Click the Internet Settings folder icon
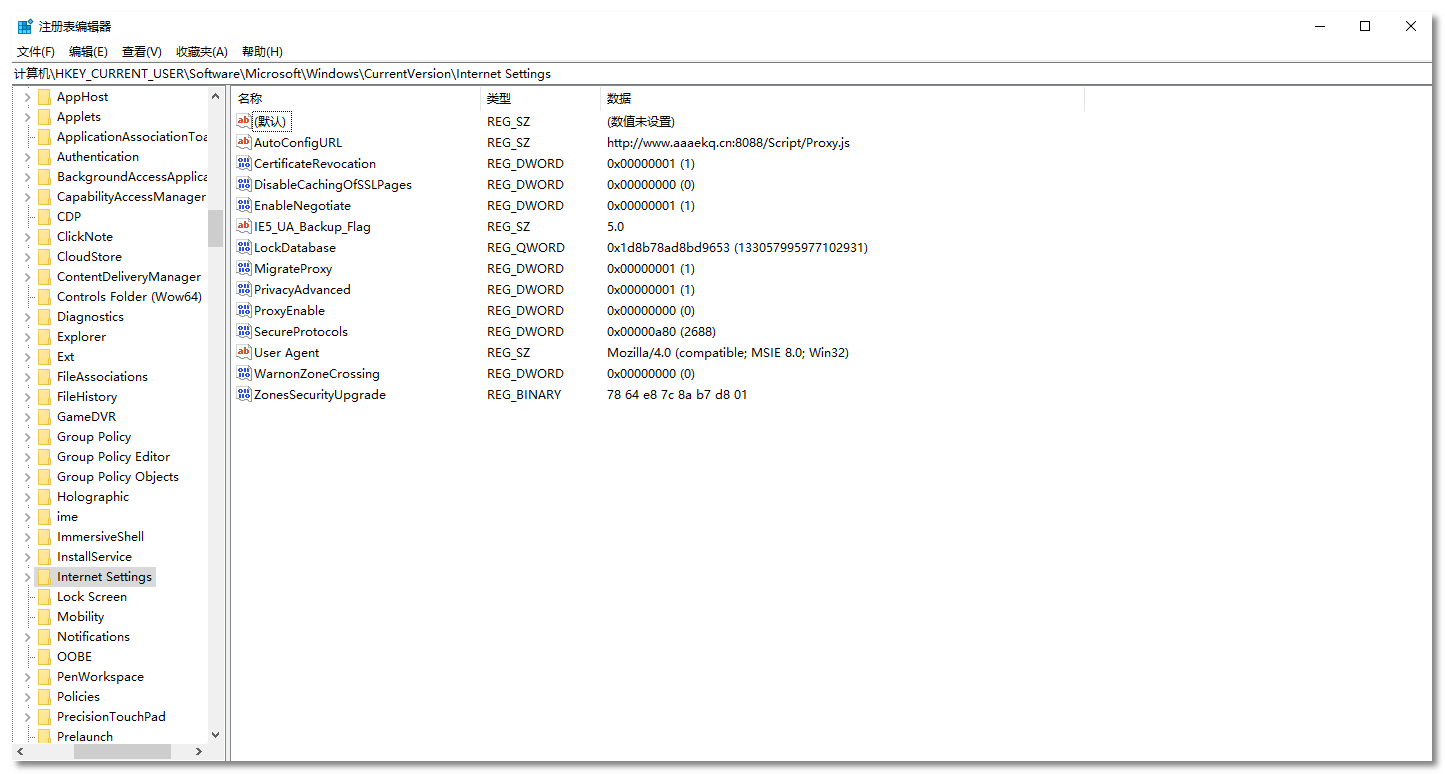 tap(44, 577)
